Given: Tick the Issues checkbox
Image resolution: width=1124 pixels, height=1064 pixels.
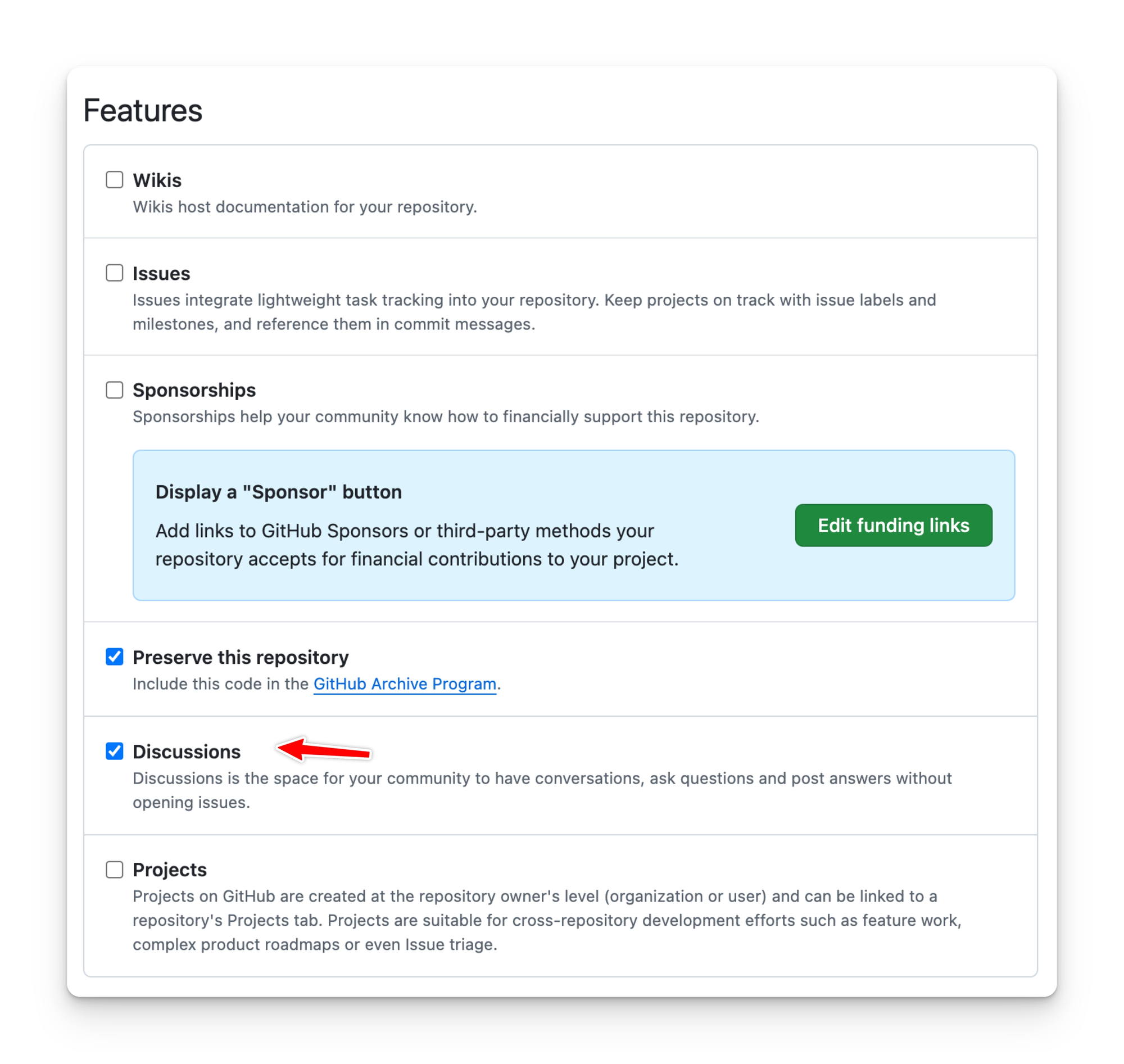Looking at the screenshot, I should tap(115, 273).
